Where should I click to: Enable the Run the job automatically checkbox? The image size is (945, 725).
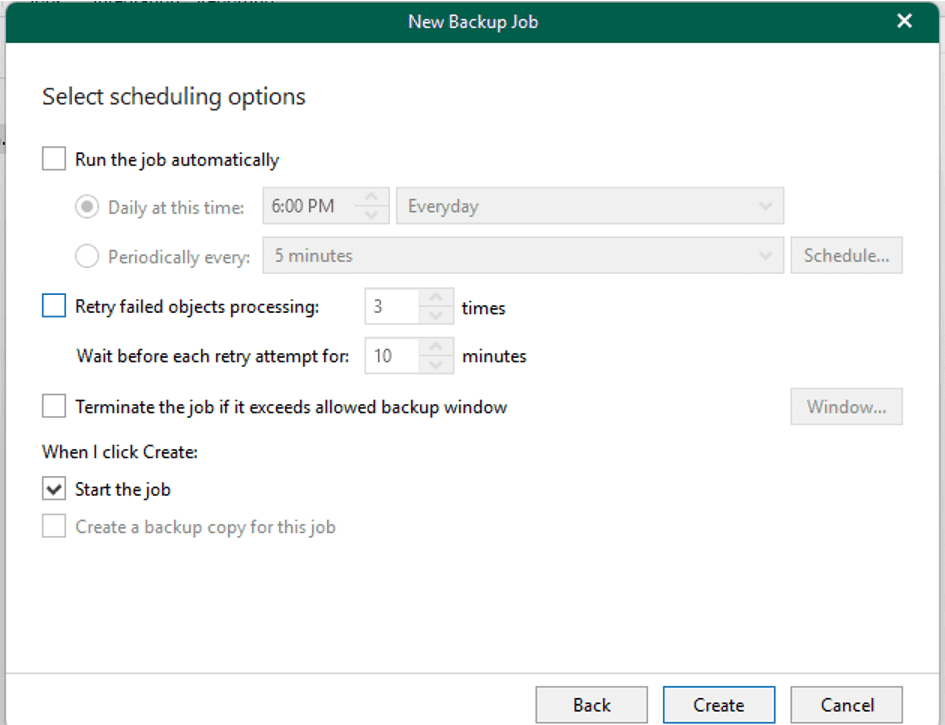pos(54,159)
